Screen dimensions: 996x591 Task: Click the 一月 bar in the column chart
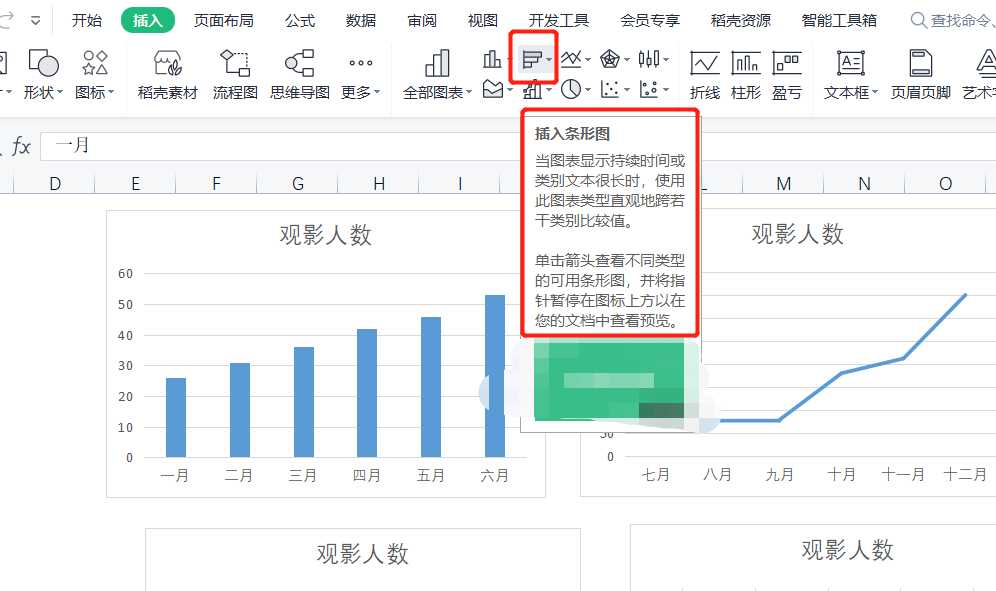[176, 418]
